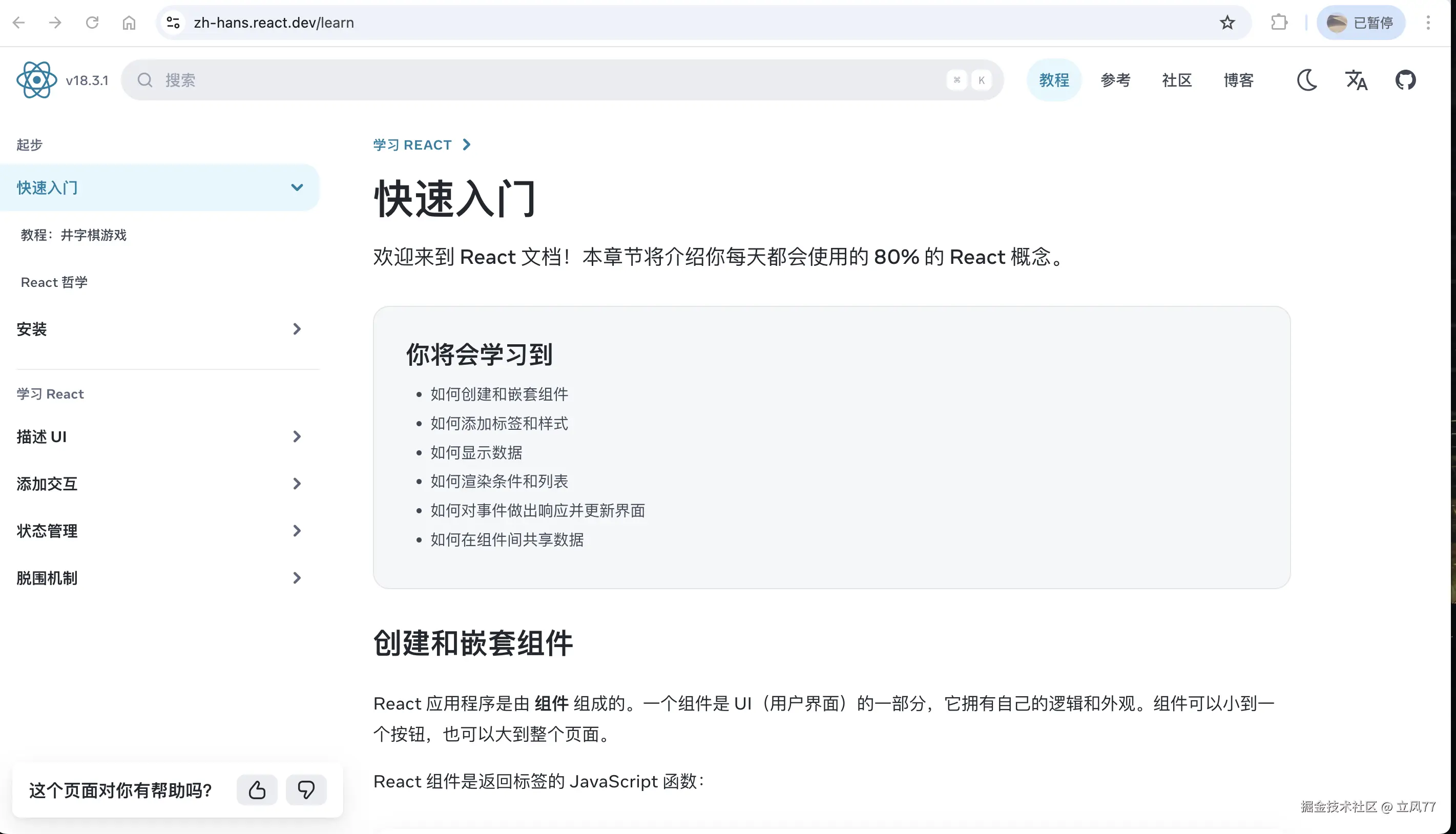Image resolution: width=1456 pixels, height=834 pixels.
Task: Bookmark page with star icon
Action: pos(1227,23)
